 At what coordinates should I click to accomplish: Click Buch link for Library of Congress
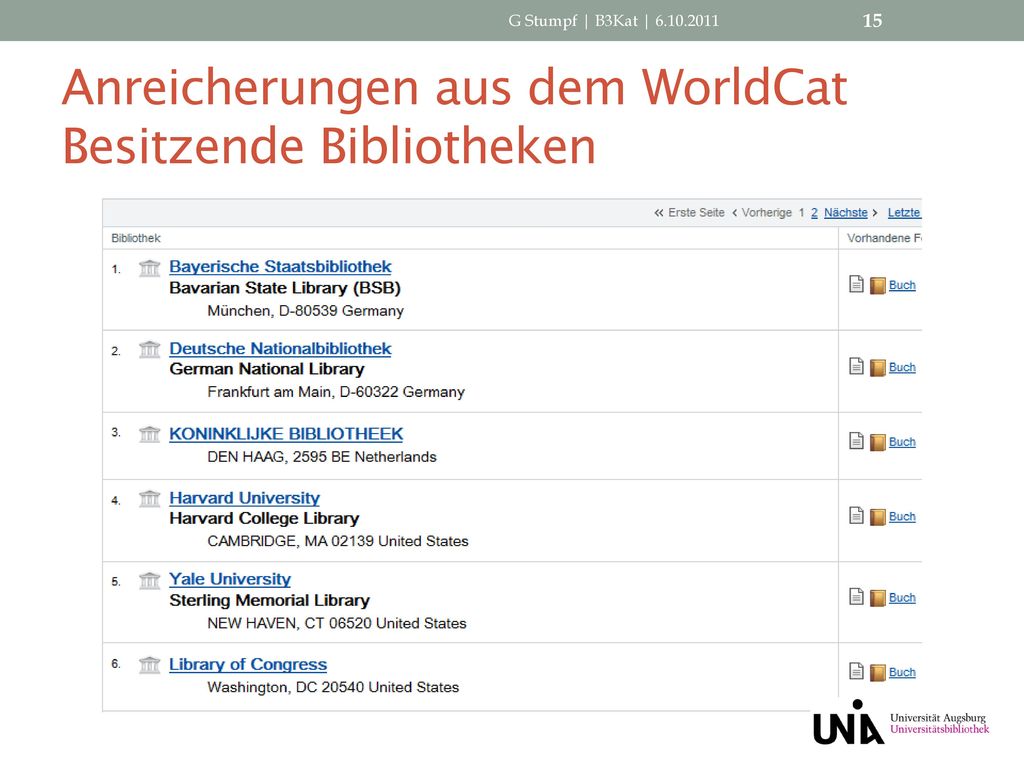tap(902, 672)
